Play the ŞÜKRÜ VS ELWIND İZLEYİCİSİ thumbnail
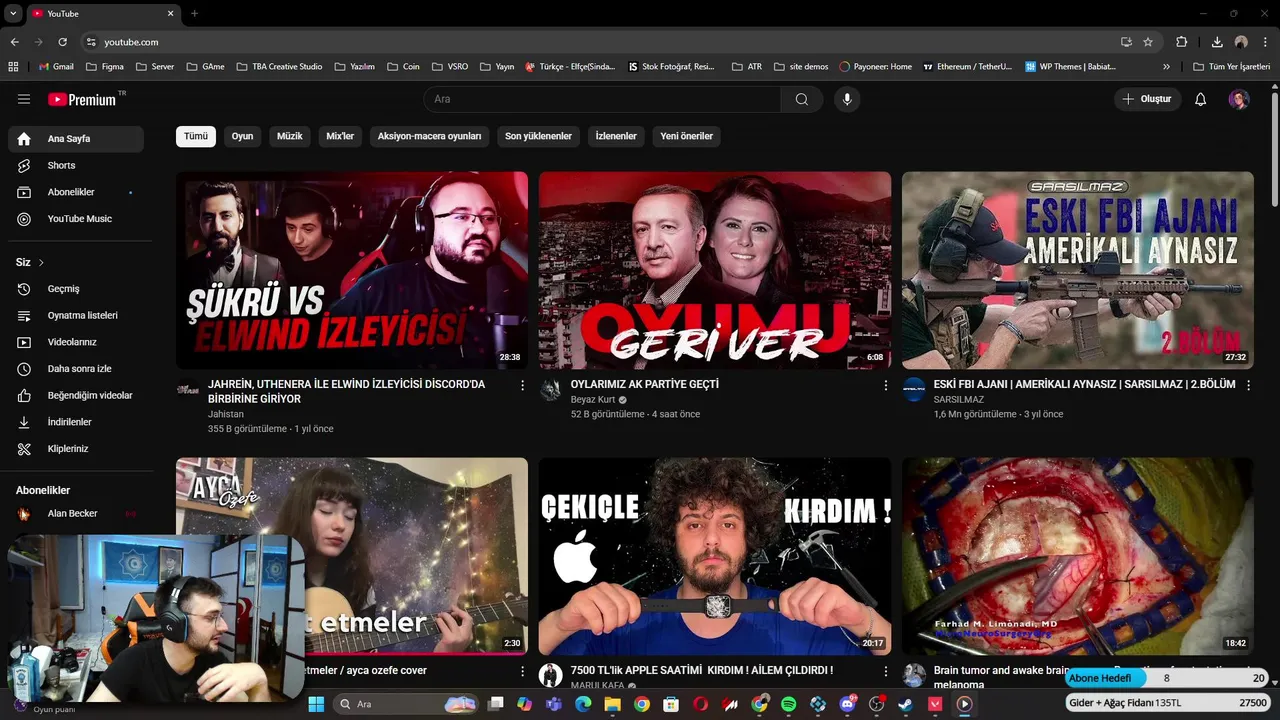 click(x=352, y=270)
